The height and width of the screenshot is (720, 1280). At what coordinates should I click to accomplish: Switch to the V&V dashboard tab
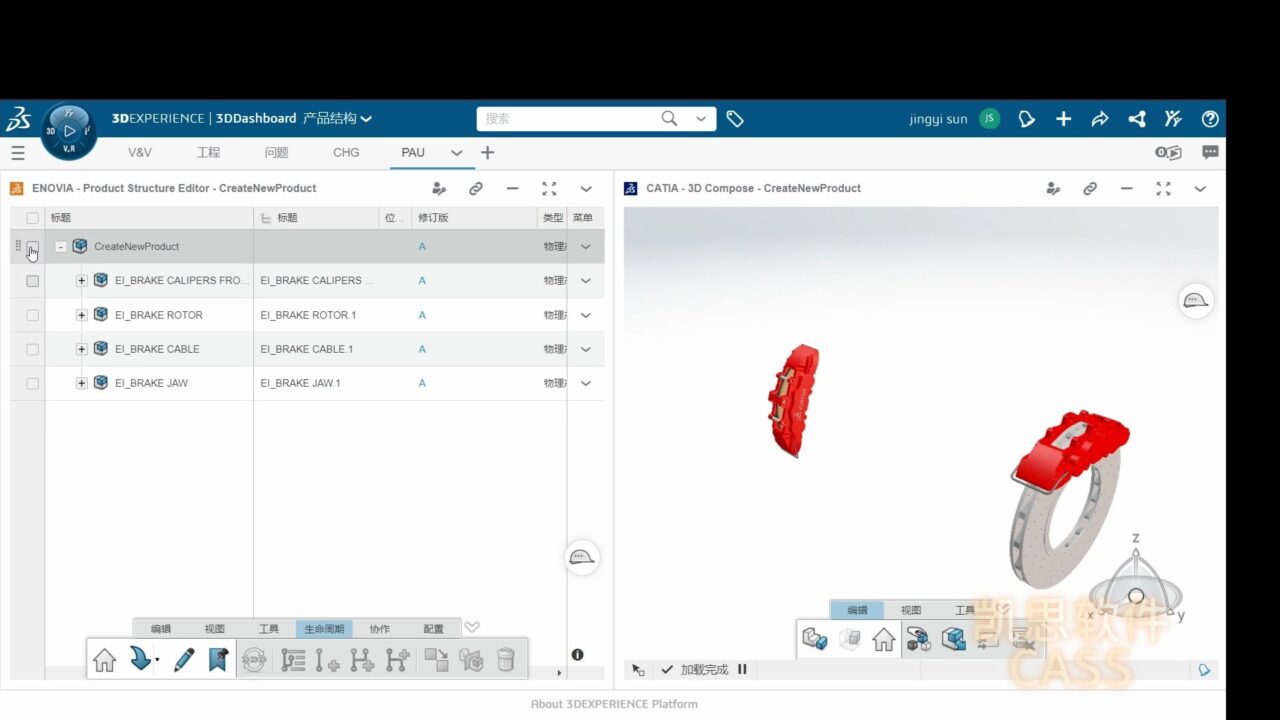coord(140,153)
